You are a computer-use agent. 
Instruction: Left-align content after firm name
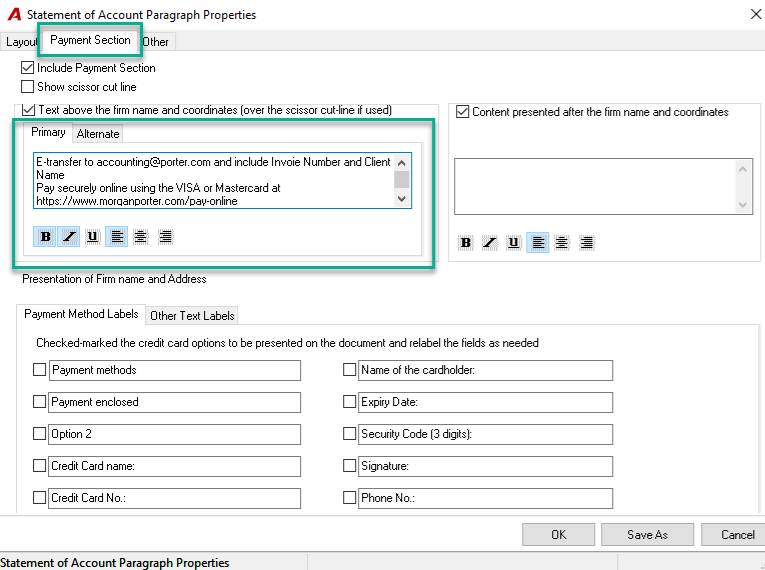(x=538, y=243)
